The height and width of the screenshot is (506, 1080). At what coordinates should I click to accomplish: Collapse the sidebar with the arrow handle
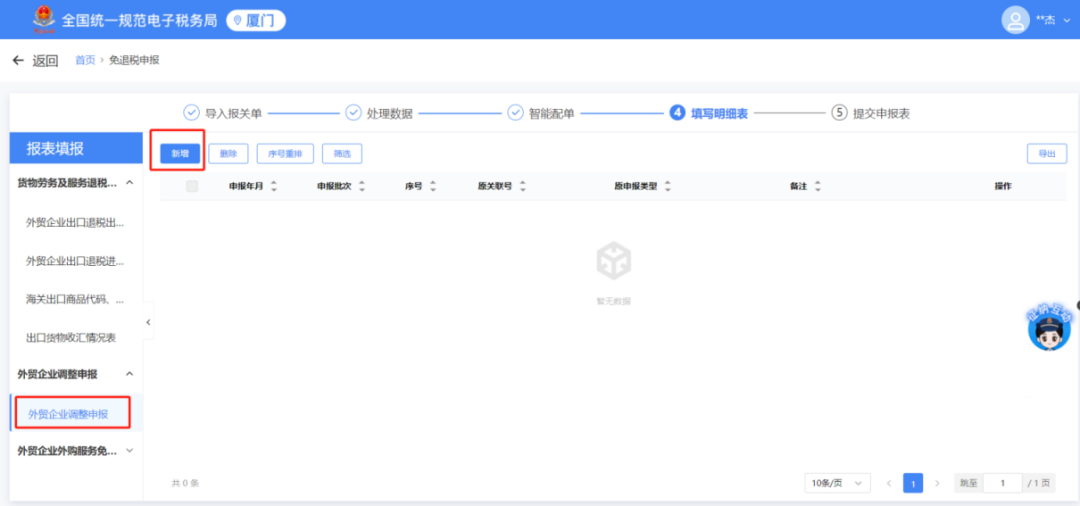pos(149,322)
